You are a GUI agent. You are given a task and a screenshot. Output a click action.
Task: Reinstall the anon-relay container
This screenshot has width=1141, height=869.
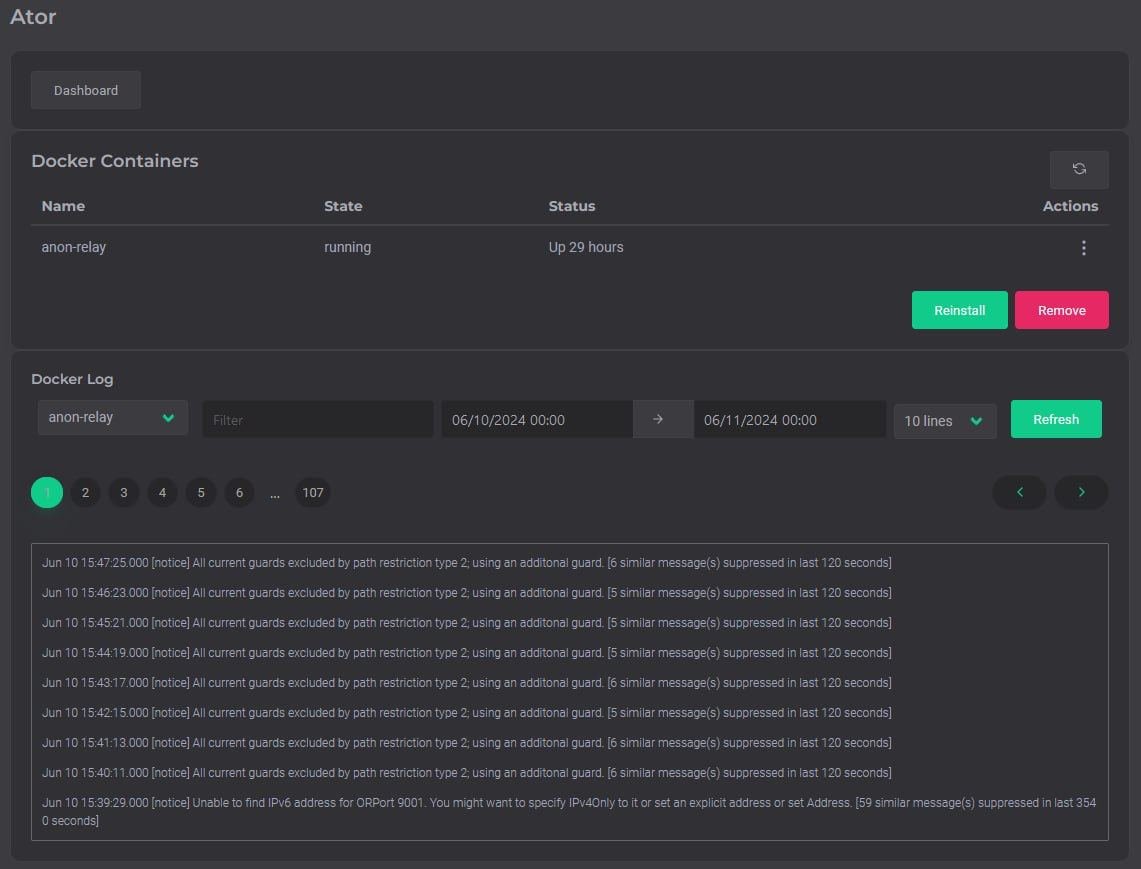point(959,310)
